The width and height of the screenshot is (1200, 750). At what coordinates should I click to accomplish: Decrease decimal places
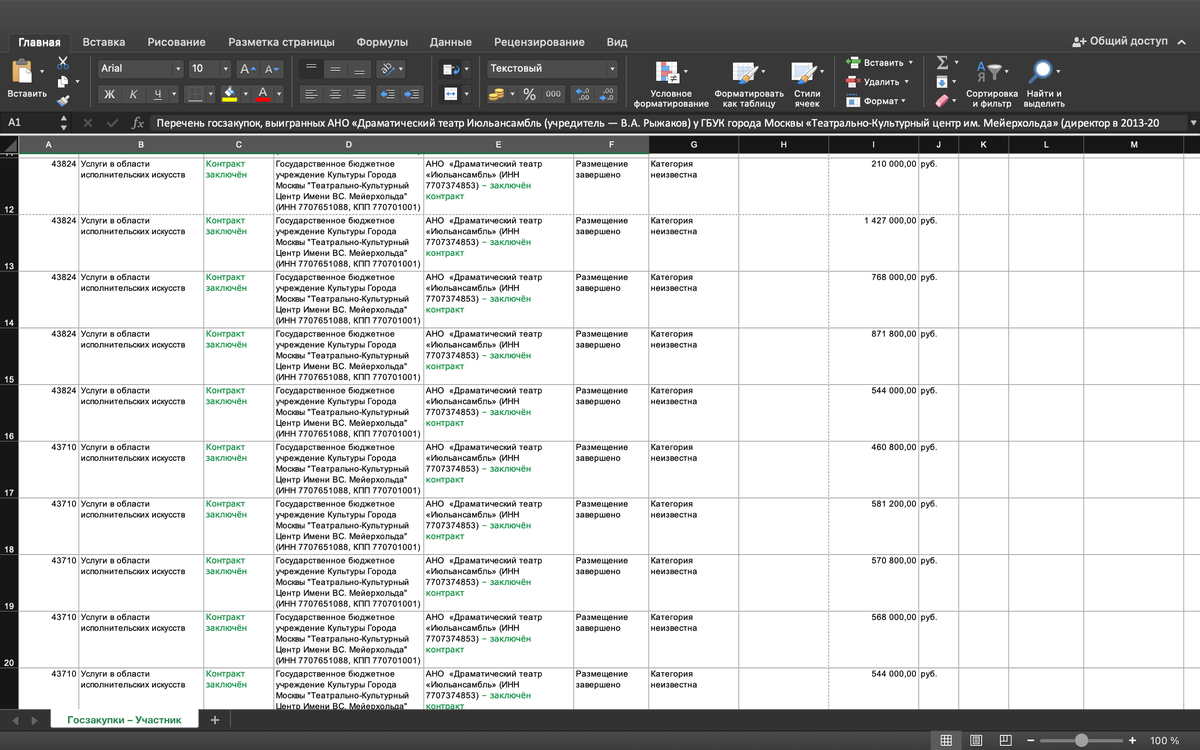(608, 94)
